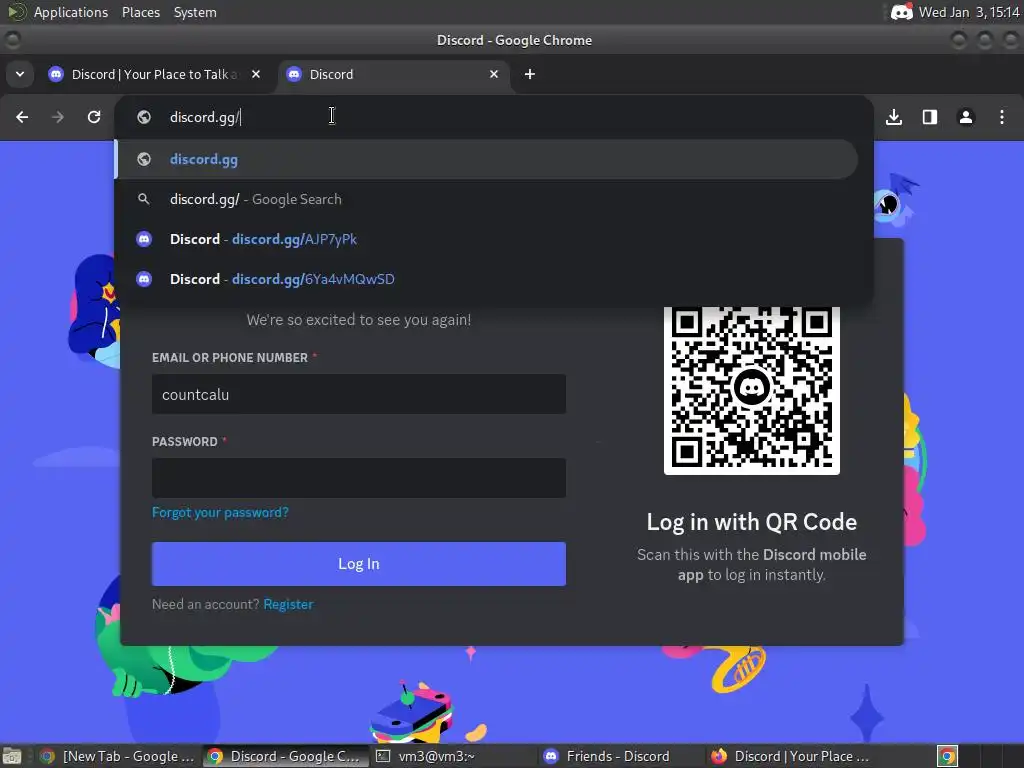The image size is (1024, 768).
Task: Choose the discord.gg autocomplete suggestion
Action: pyautogui.click(x=487, y=159)
